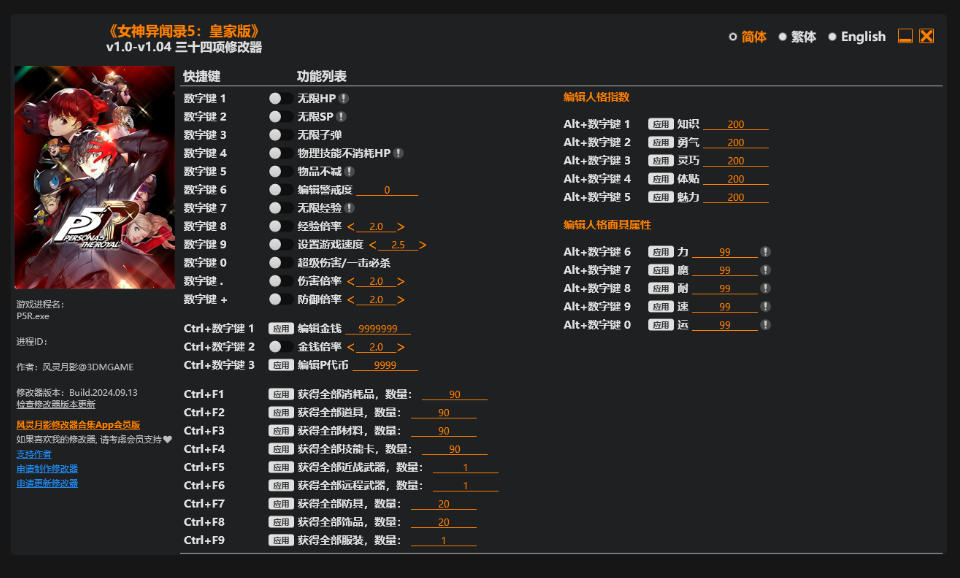Toggle 无限SP switch

[x=280, y=116]
